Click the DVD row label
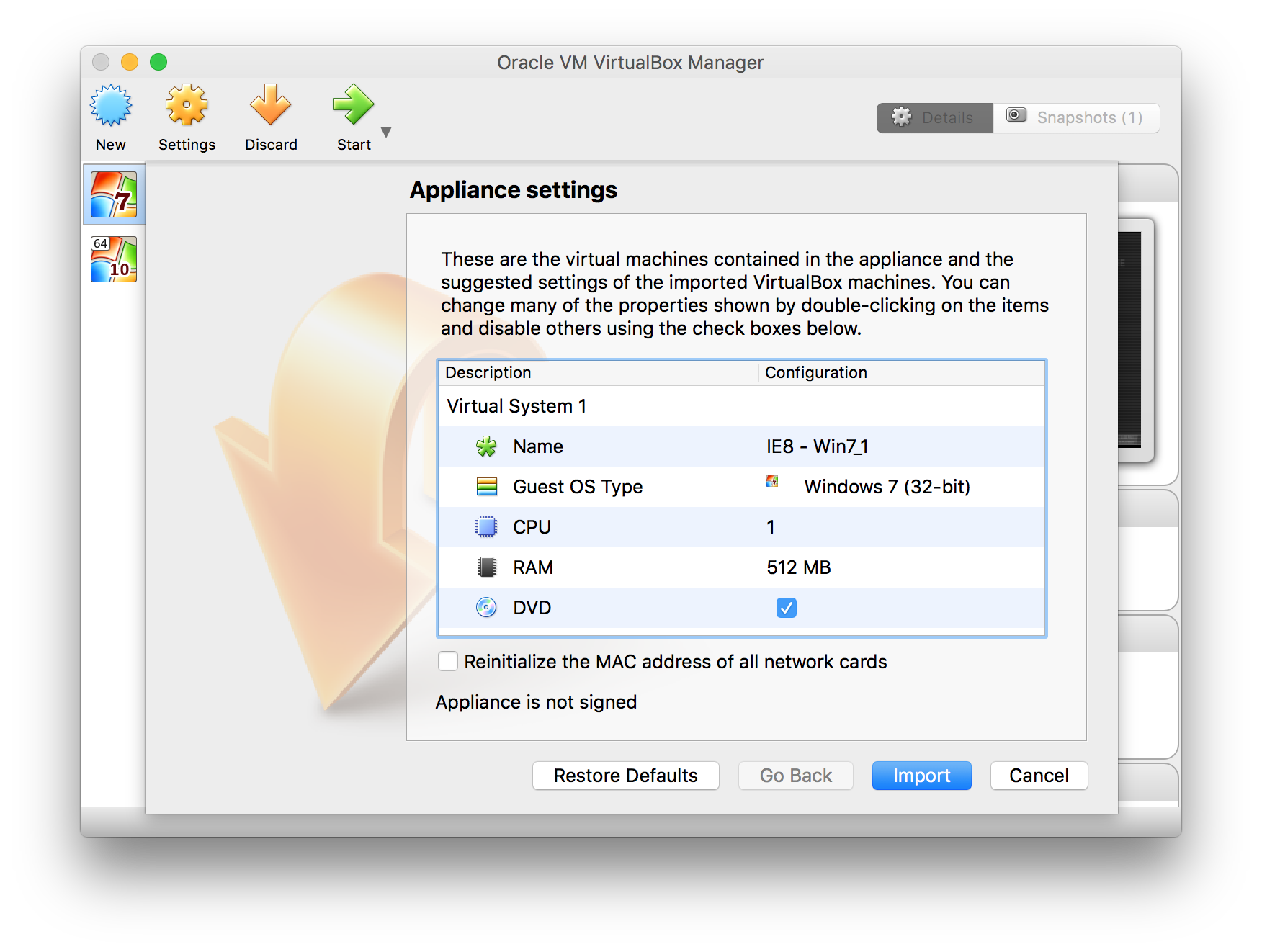This screenshot has width=1262, height=952. pyautogui.click(x=532, y=608)
